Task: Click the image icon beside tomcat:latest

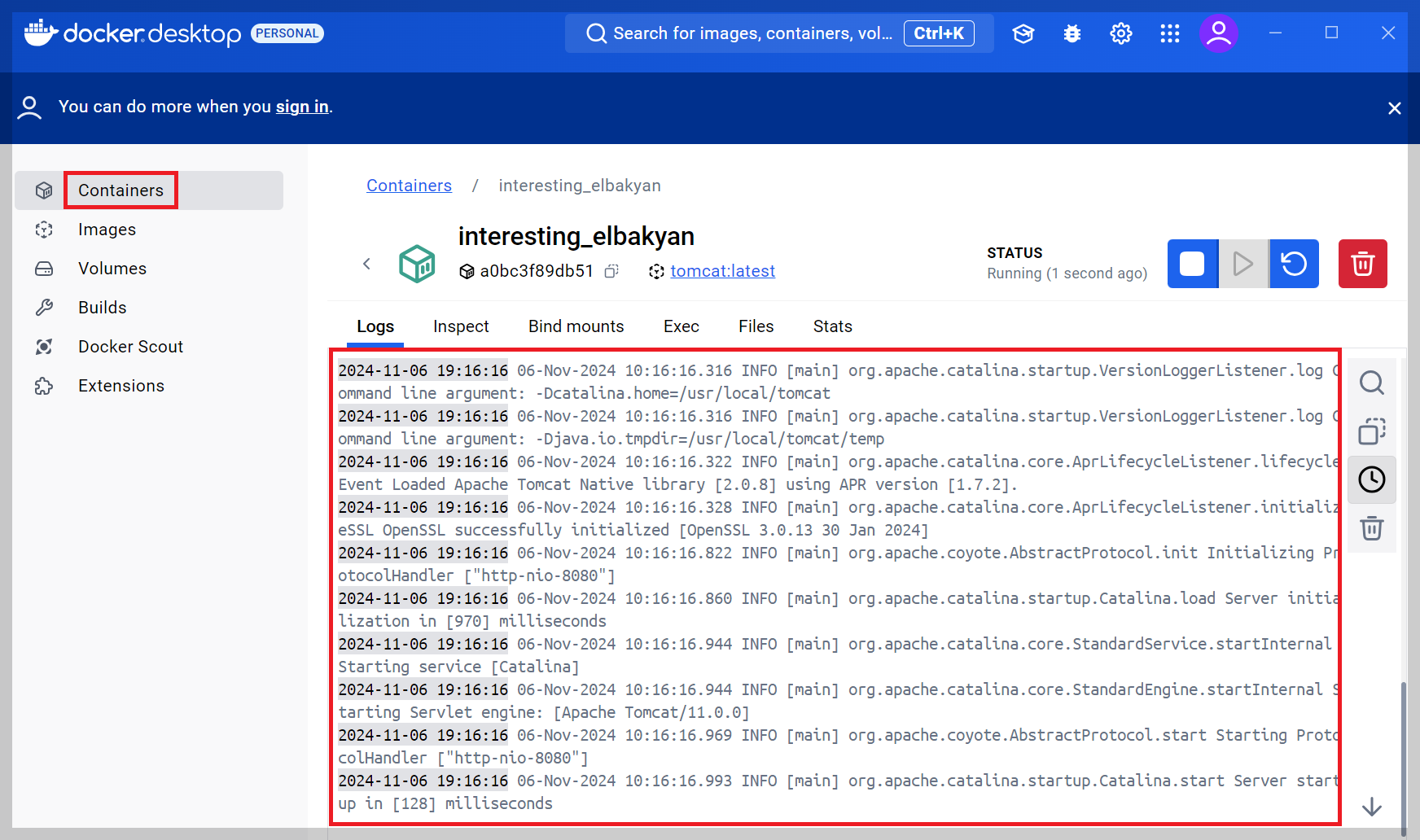Action: pos(657,272)
